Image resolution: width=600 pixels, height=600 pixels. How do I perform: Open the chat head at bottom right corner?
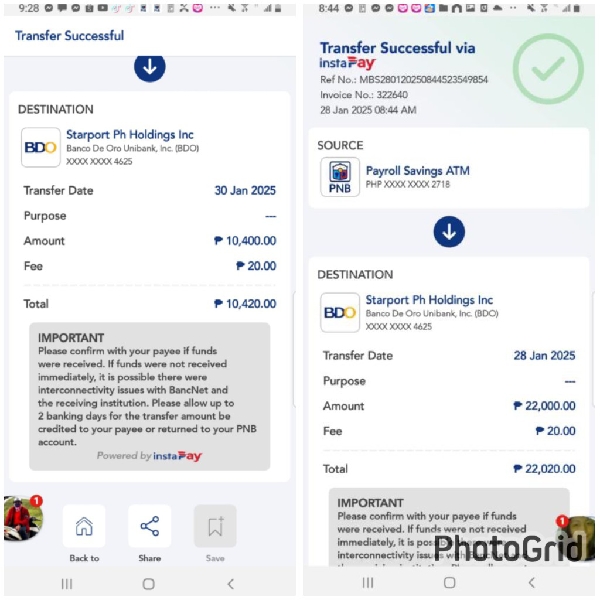(578, 538)
